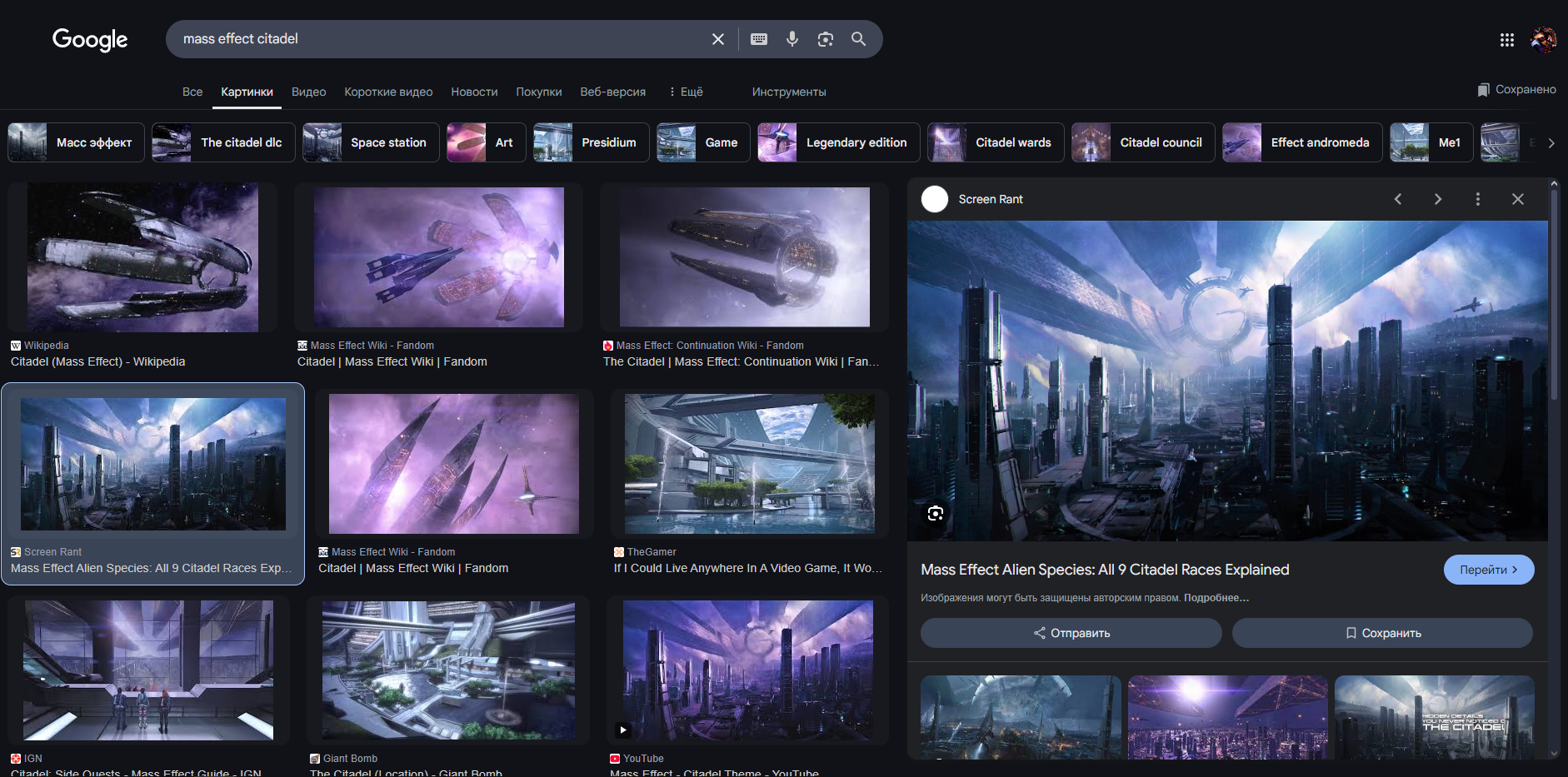Open three-dot options in preview panel
Screen dimensions: 1568x777
click(x=1478, y=199)
